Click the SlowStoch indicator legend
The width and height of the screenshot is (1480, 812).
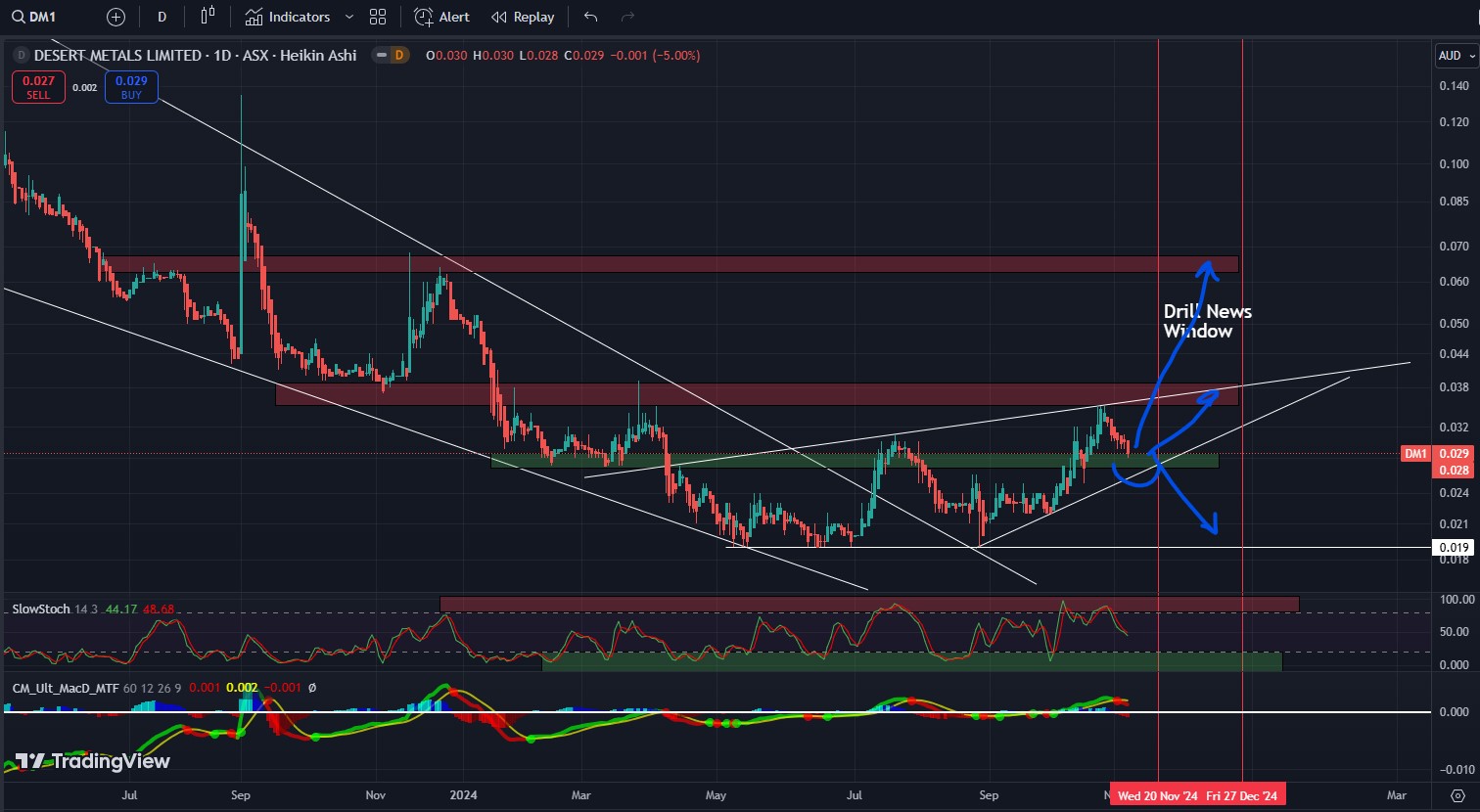(x=40, y=609)
